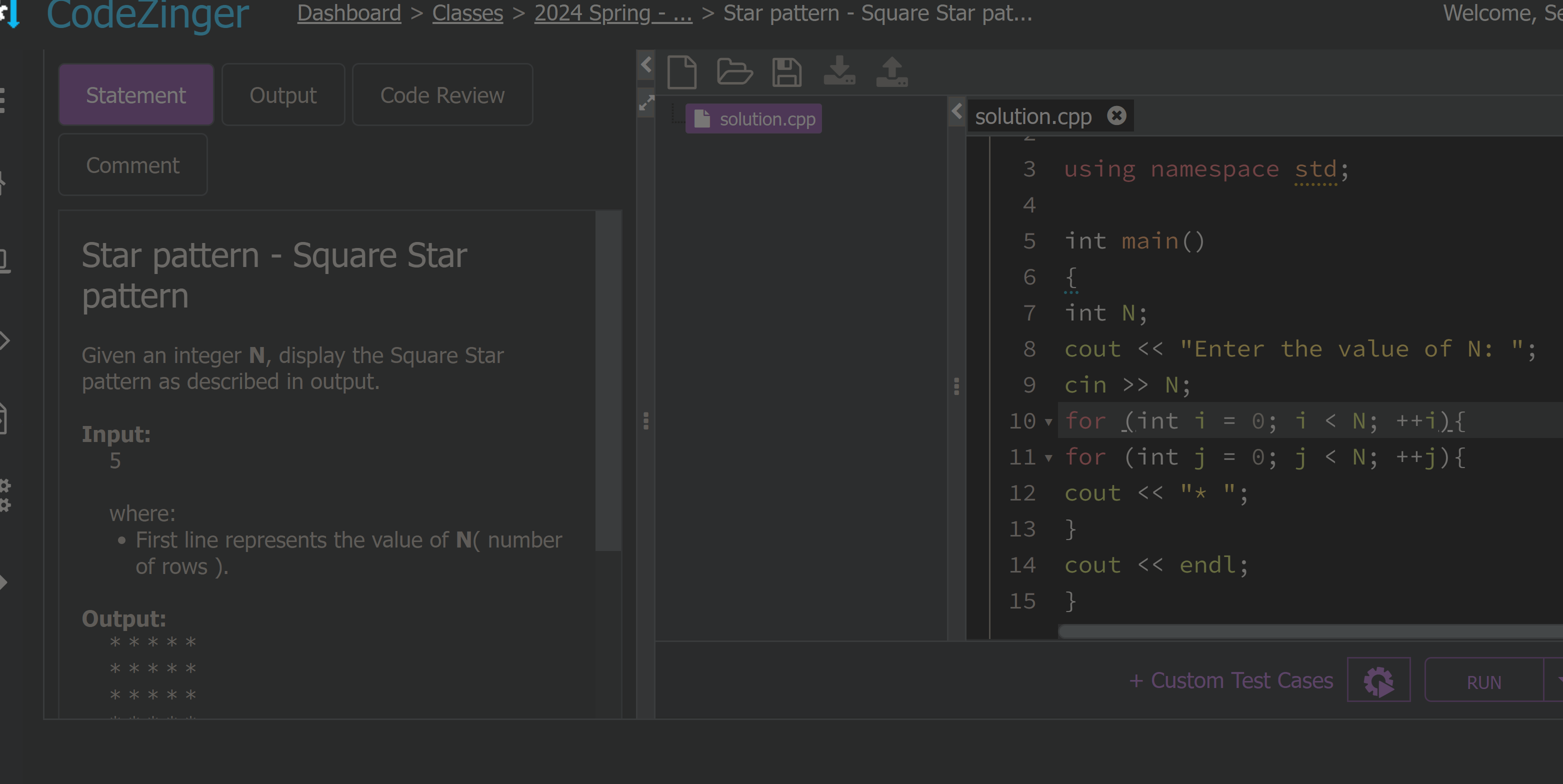Go to the Dashboard breadcrumb link
This screenshot has height=784, width=1563.
pos(349,12)
